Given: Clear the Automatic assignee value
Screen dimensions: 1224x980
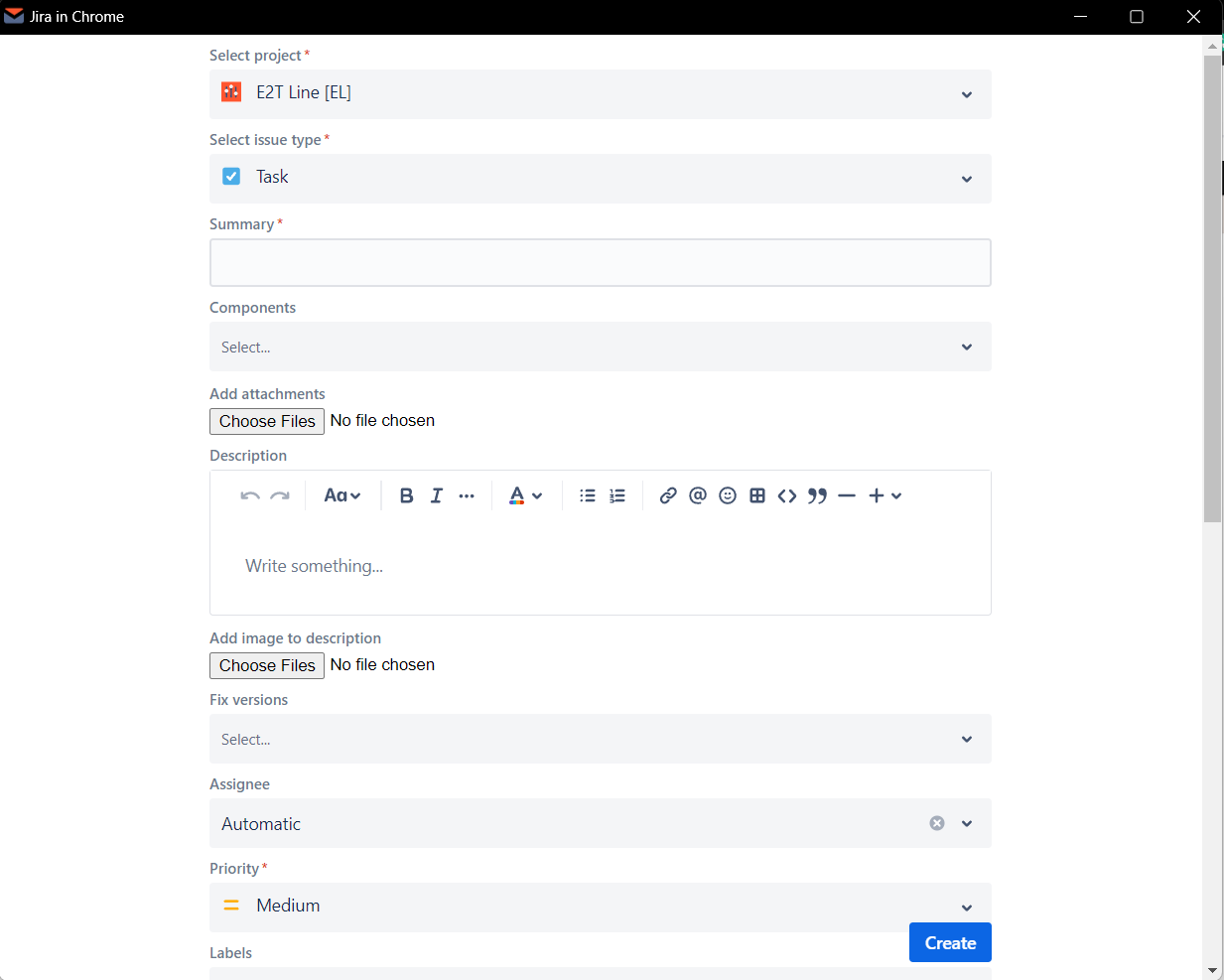Looking at the screenshot, I should (937, 823).
